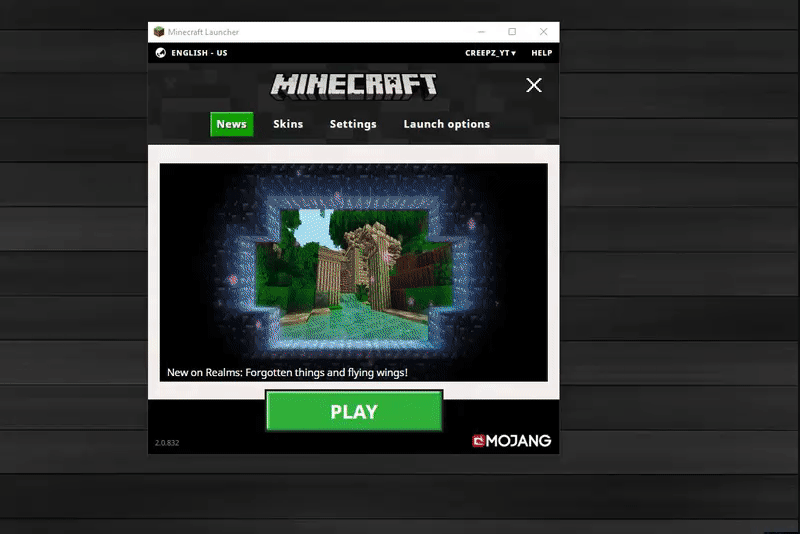The image size is (800, 534).
Task: Click the Mojang logo
Action: click(512, 441)
